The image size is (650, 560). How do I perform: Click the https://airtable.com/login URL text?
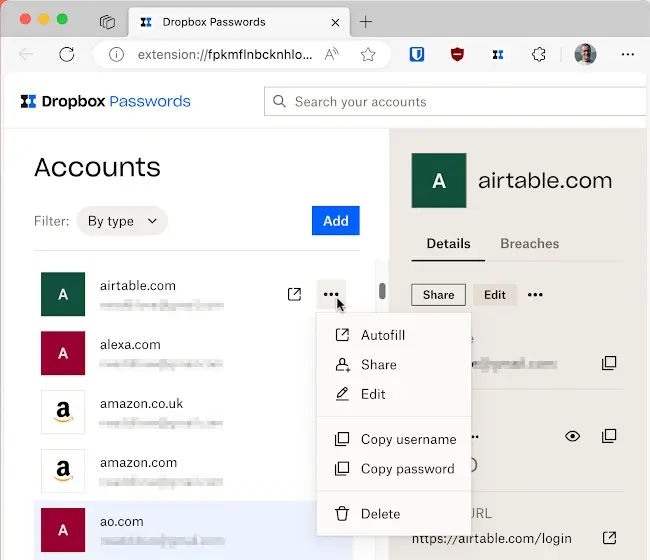pyautogui.click(x=492, y=538)
